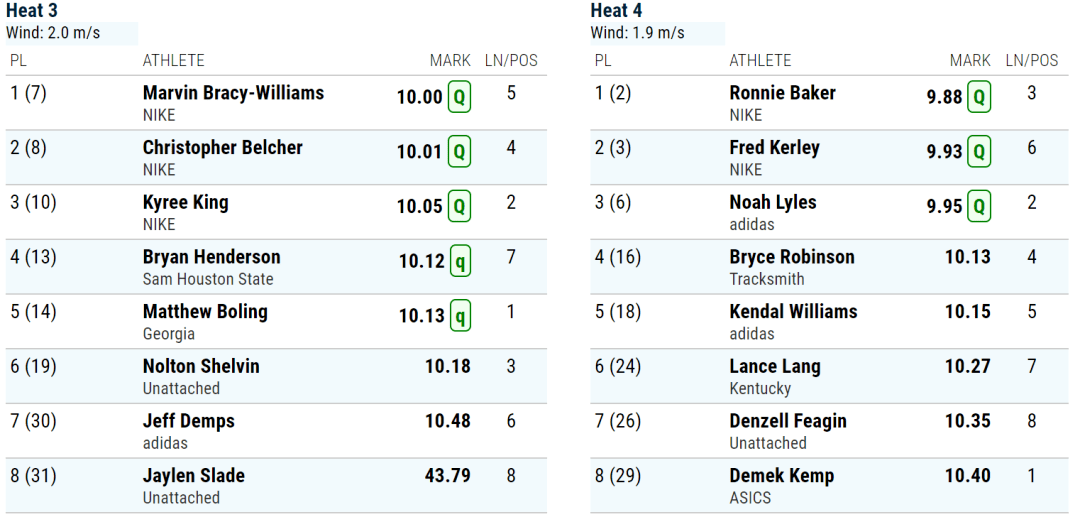Click the Q badge beside Ronnie Baker
The height and width of the screenshot is (517, 1080).
pos(979,97)
